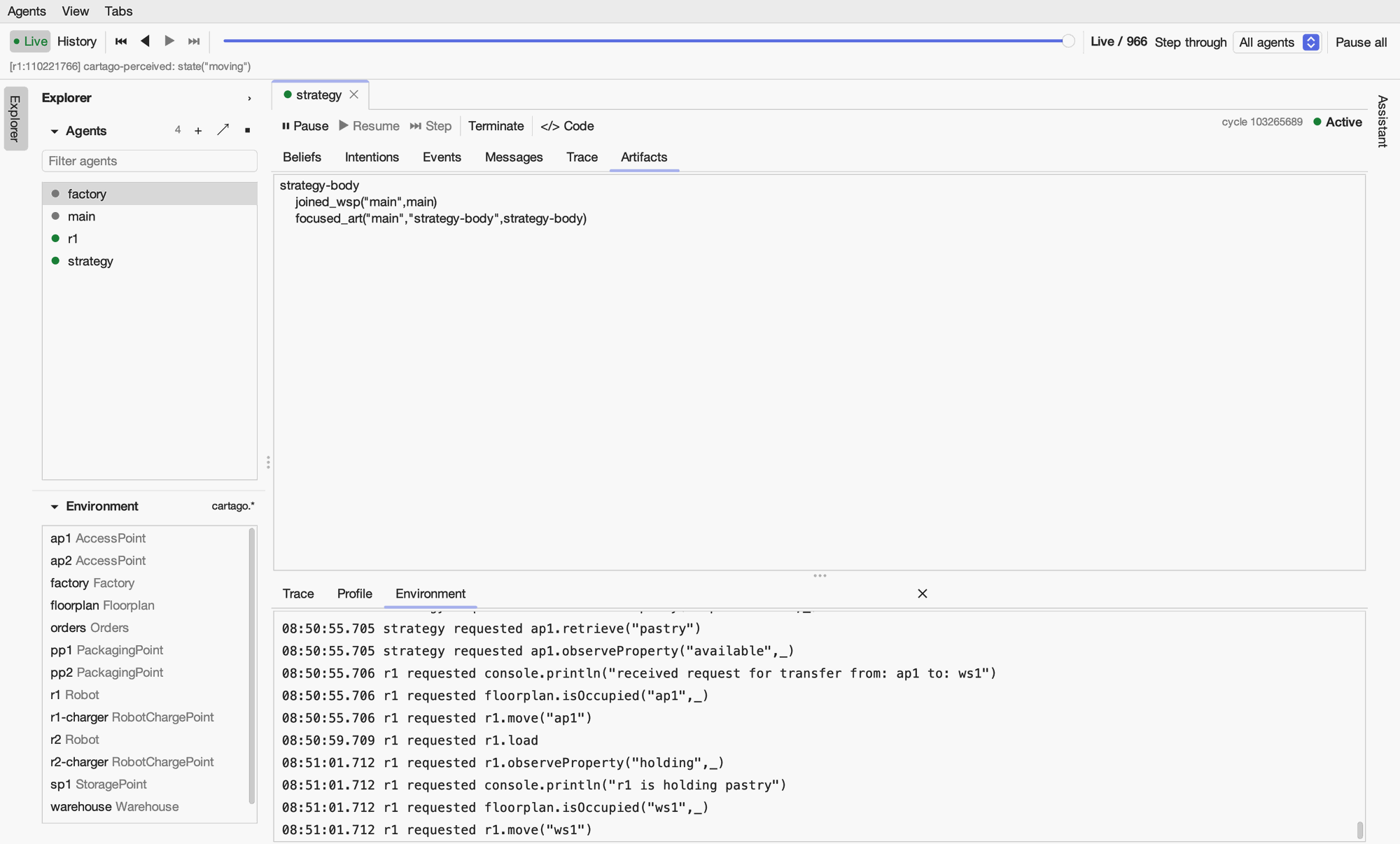The width and height of the screenshot is (1400, 844).
Task: Resume the strategy agent
Action: 370,126
